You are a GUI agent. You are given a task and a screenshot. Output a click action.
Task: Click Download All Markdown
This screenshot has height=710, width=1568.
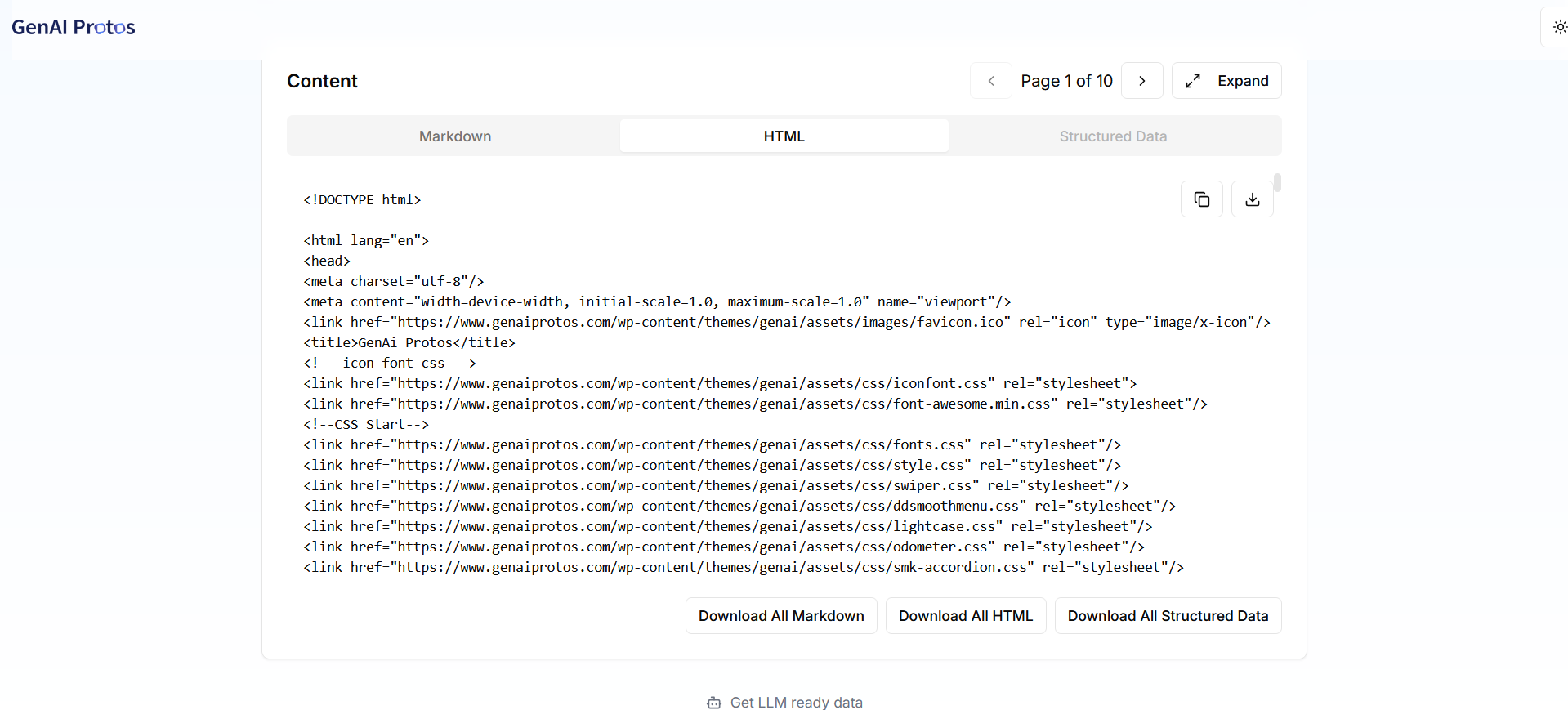point(781,616)
